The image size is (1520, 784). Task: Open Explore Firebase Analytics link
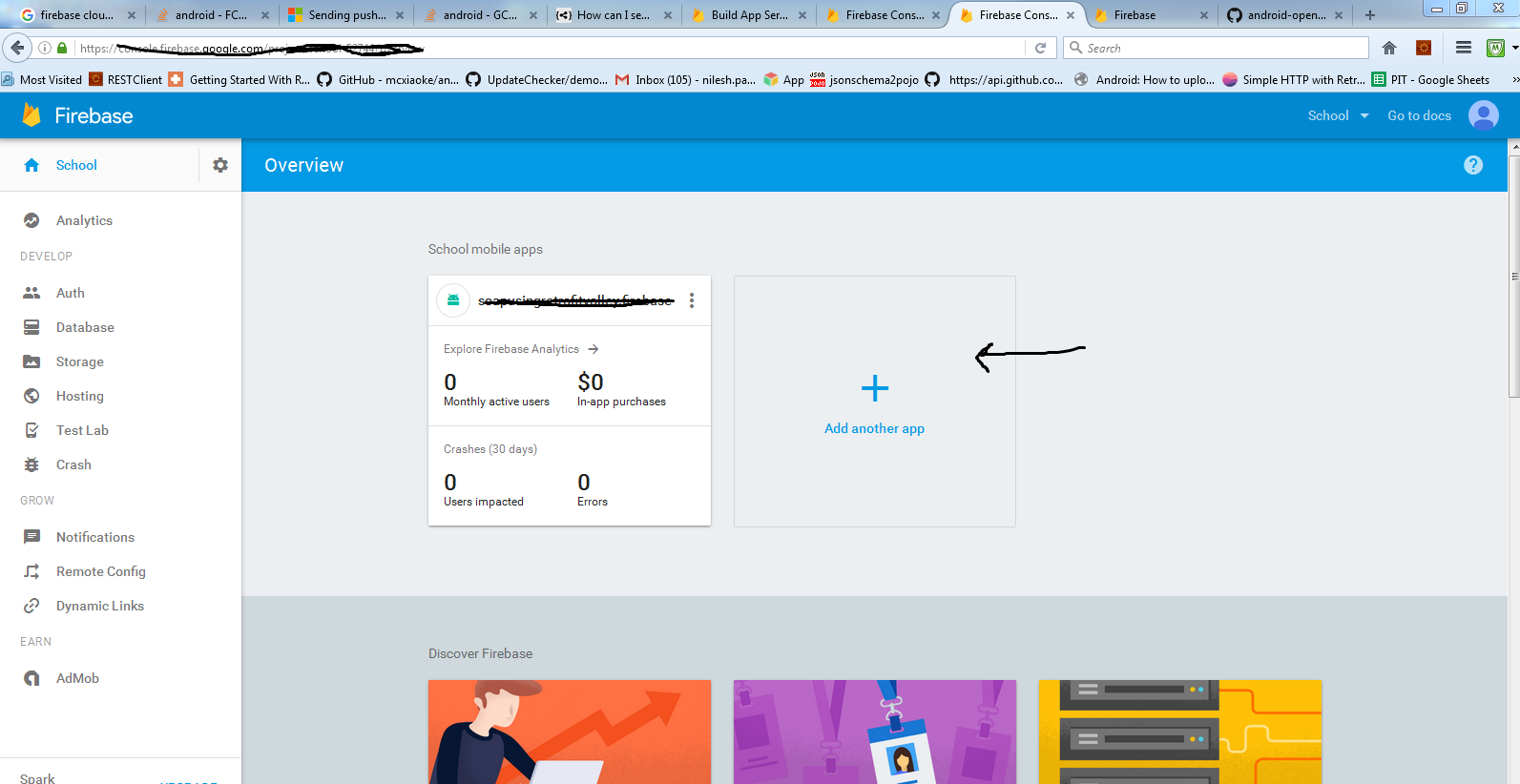coord(521,349)
